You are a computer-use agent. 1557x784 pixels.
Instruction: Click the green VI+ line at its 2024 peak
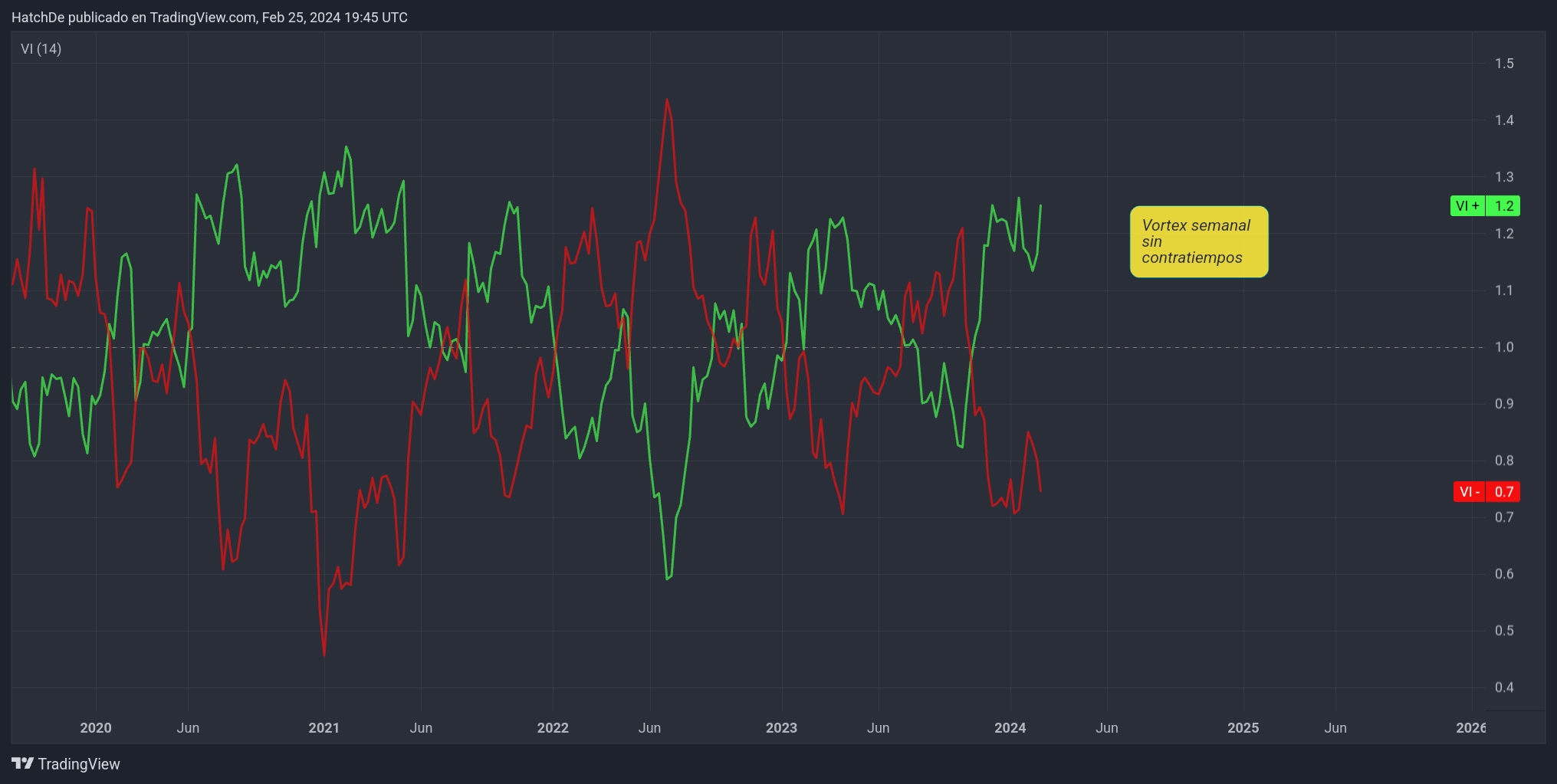coord(1018,199)
